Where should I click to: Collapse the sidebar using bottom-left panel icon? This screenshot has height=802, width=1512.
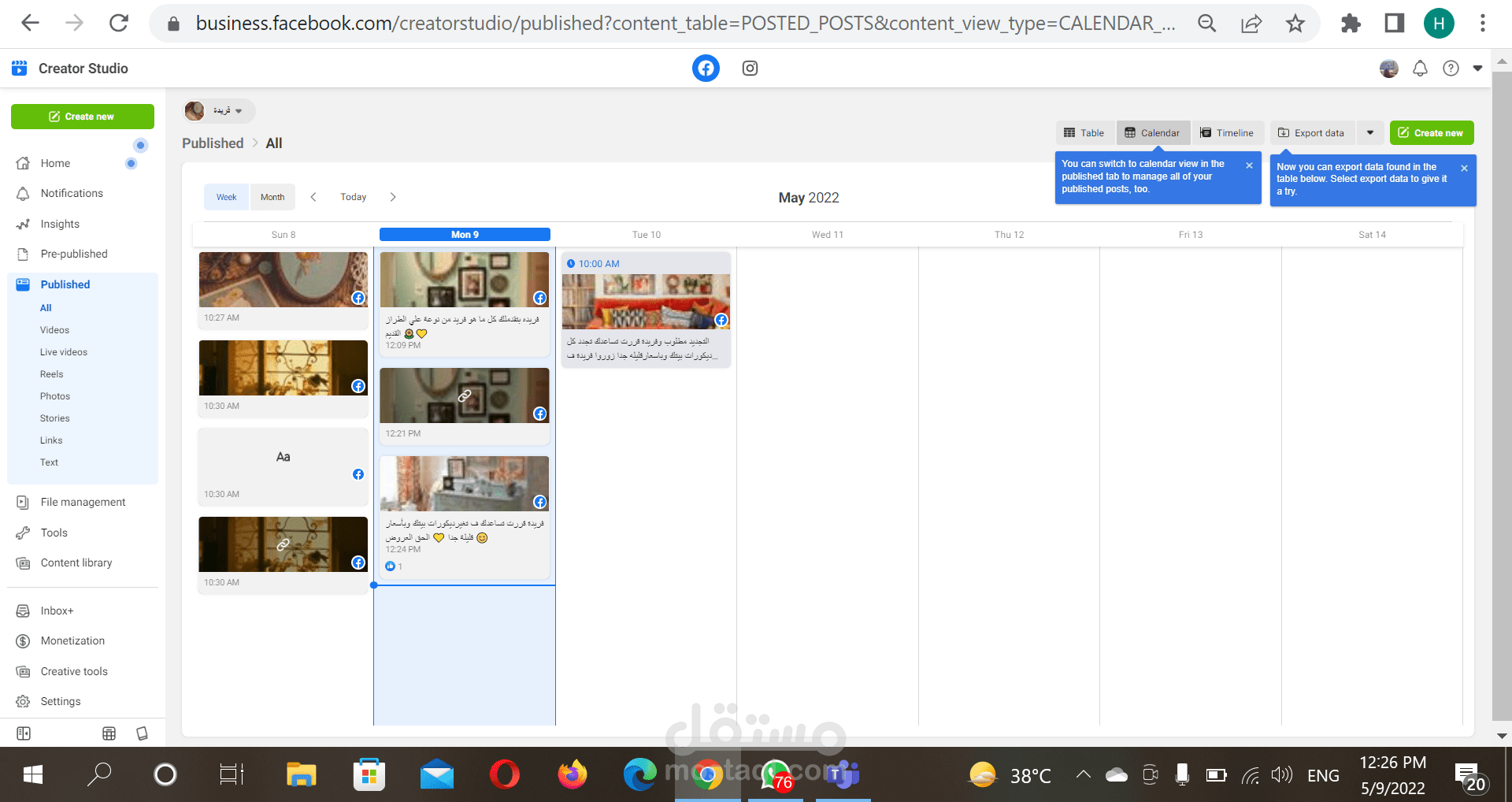click(24, 733)
